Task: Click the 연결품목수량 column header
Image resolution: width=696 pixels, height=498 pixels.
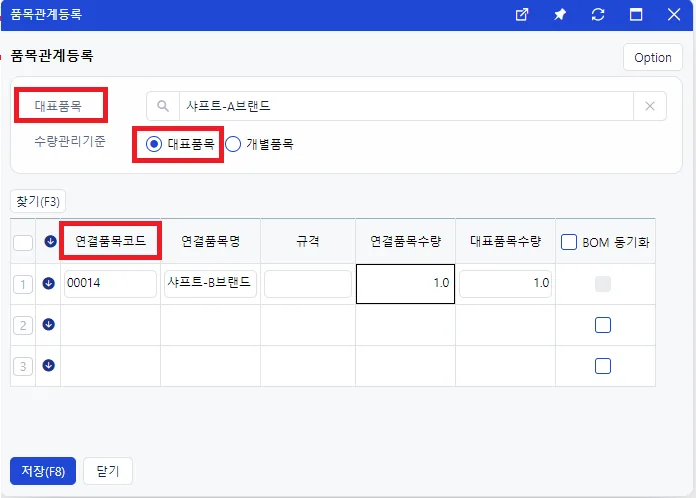Action: (x=405, y=241)
